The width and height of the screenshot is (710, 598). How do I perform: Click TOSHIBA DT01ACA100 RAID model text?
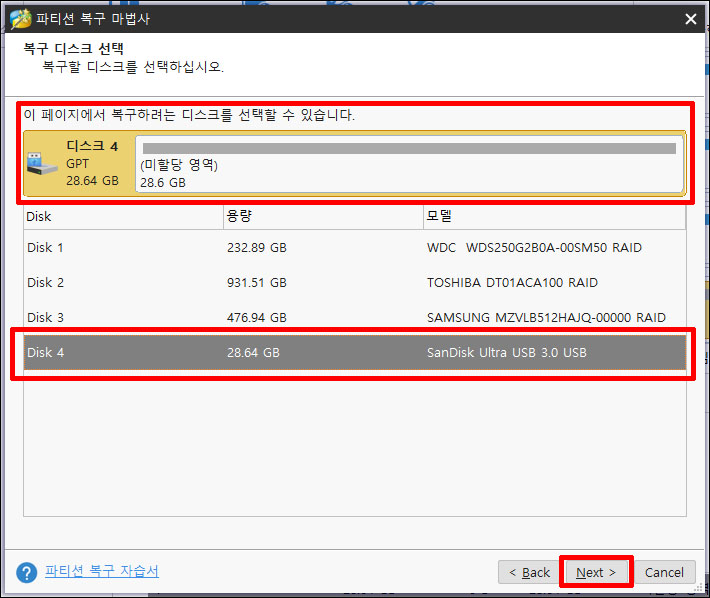(x=512, y=282)
